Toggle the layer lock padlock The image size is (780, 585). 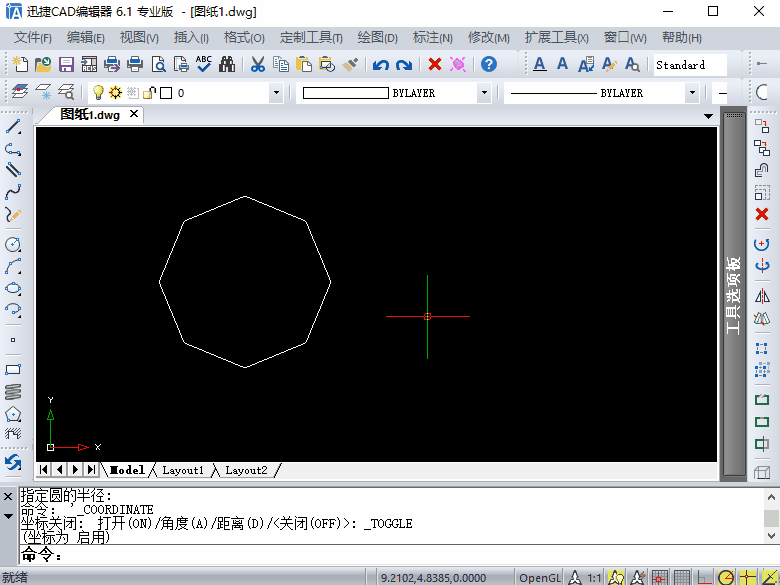pyautogui.click(x=150, y=93)
